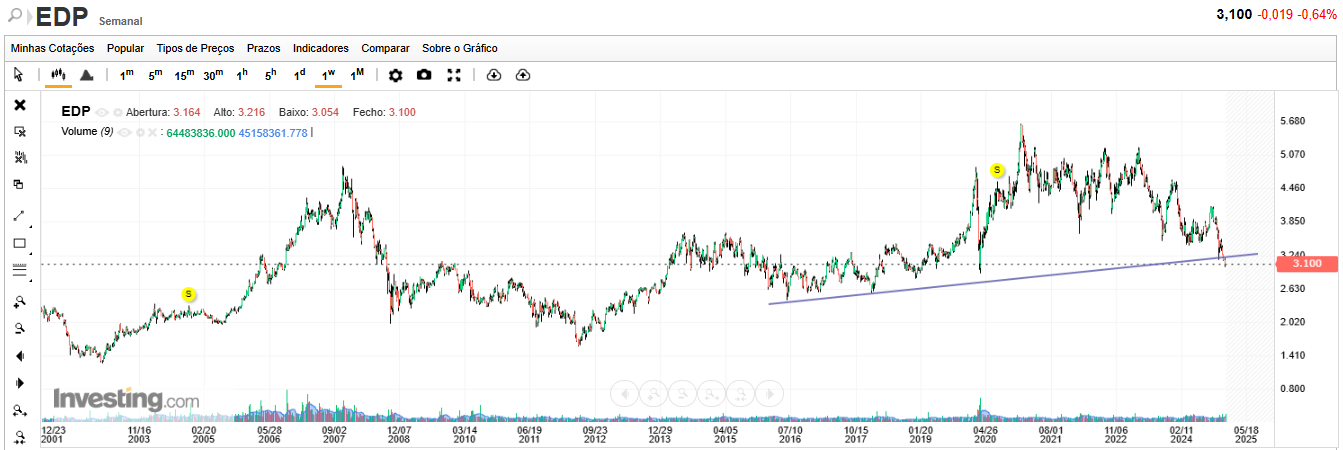
Task: Click the floating step-right chart control
Action: pos(767,393)
